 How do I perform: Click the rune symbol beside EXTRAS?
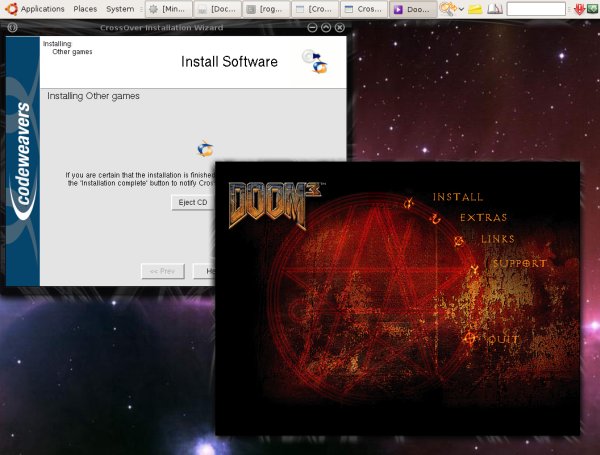(x=435, y=219)
